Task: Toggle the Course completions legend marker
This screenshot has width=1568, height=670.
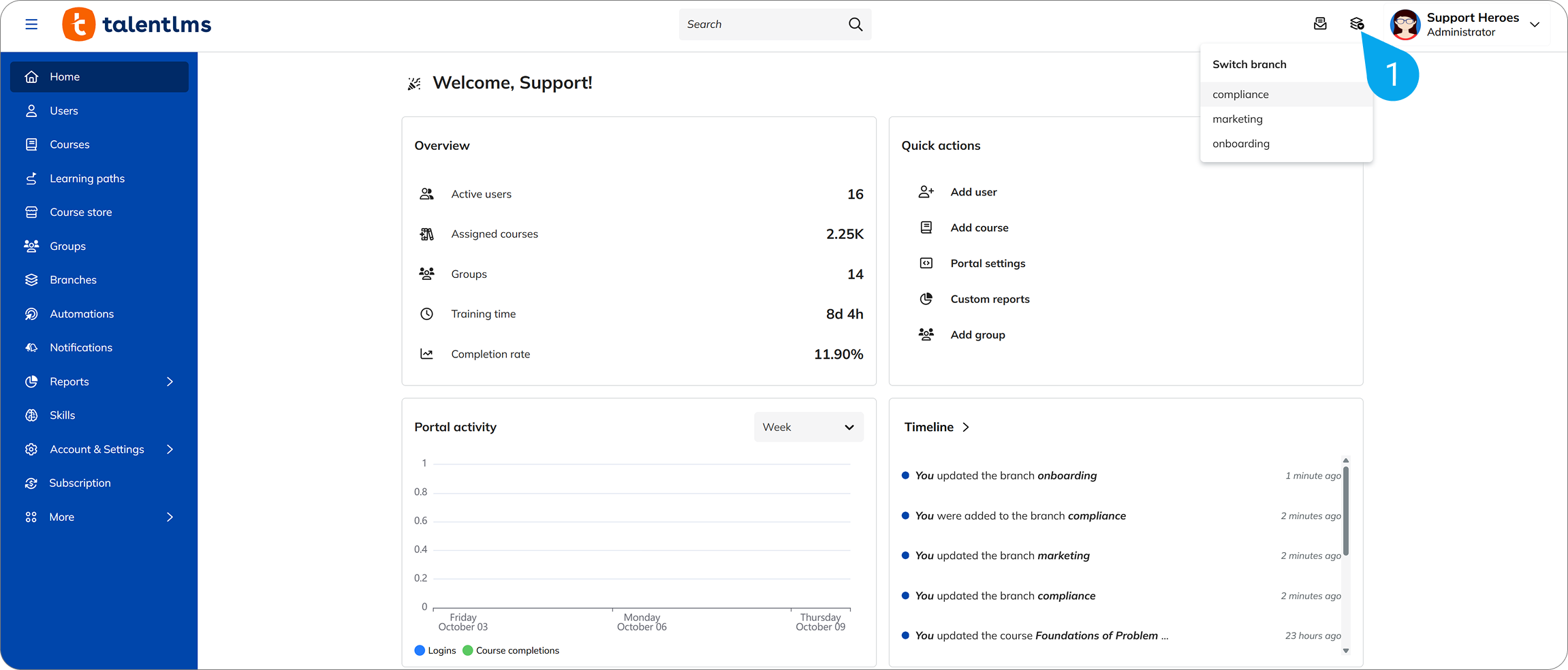Action: coord(467,650)
